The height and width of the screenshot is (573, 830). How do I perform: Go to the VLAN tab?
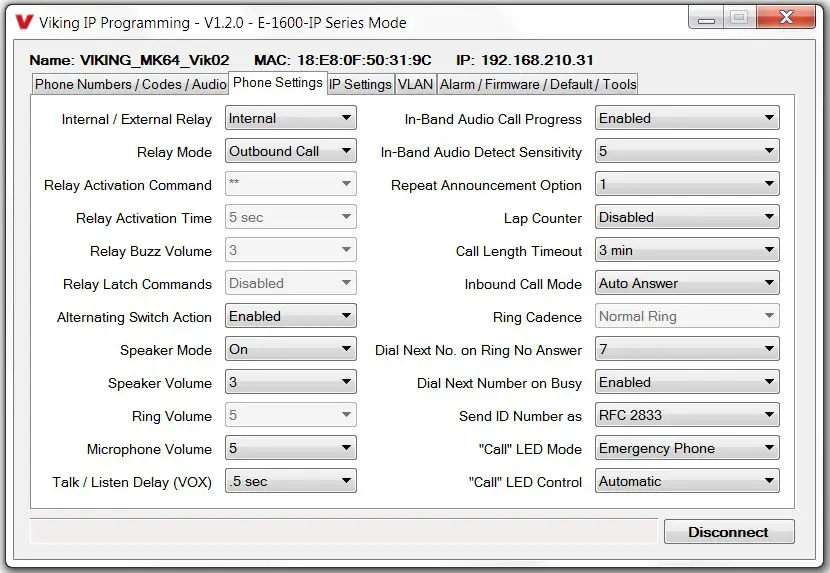(x=416, y=84)
